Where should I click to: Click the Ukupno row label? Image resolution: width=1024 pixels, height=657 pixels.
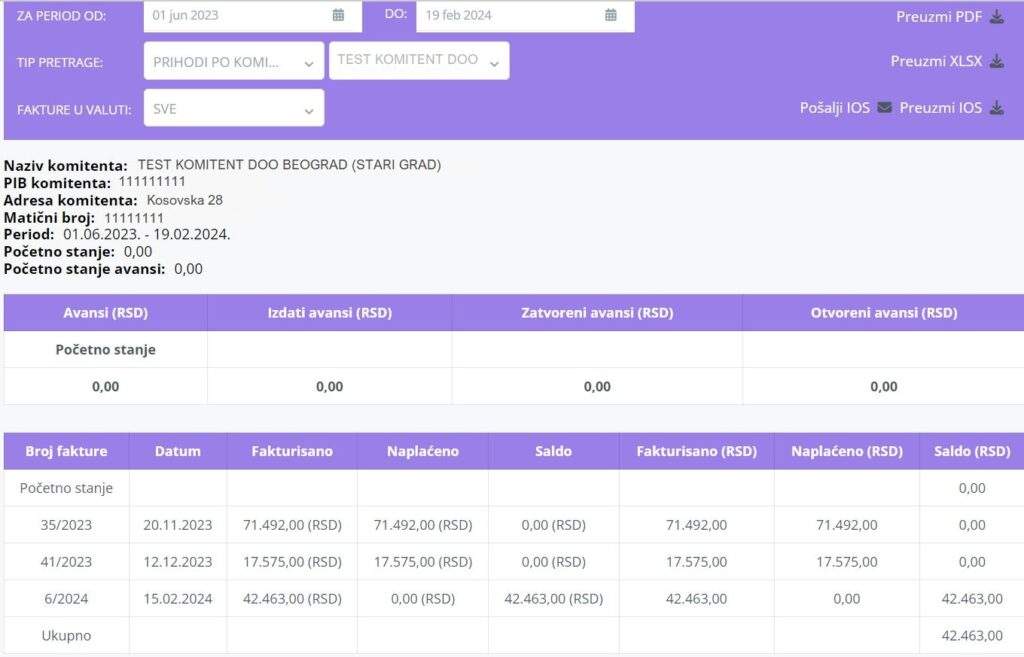point(66,635)
